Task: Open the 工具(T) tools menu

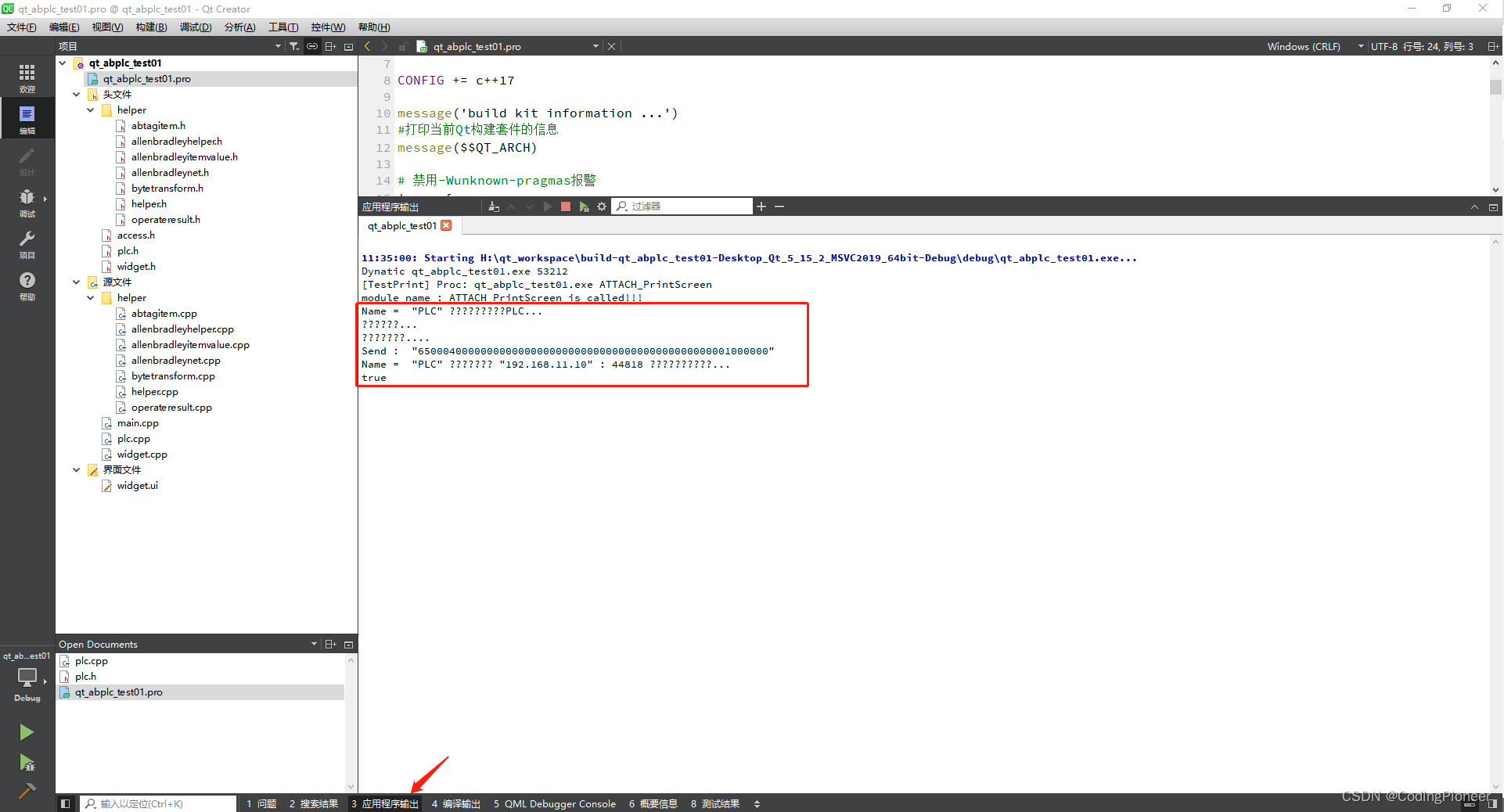Action: pyautogui.click(x=283, y=27)
